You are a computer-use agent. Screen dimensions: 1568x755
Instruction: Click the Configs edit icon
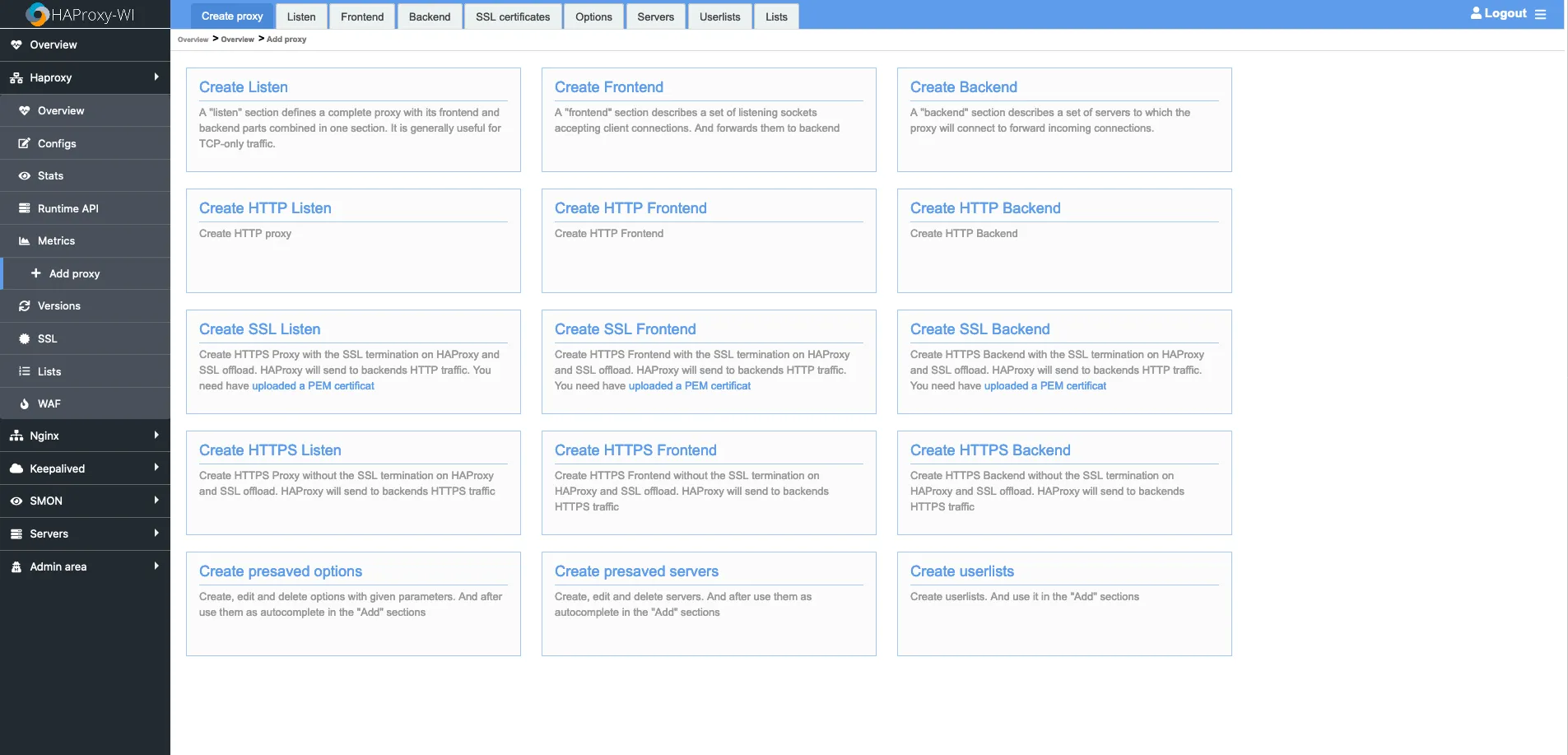pos(25,143)
